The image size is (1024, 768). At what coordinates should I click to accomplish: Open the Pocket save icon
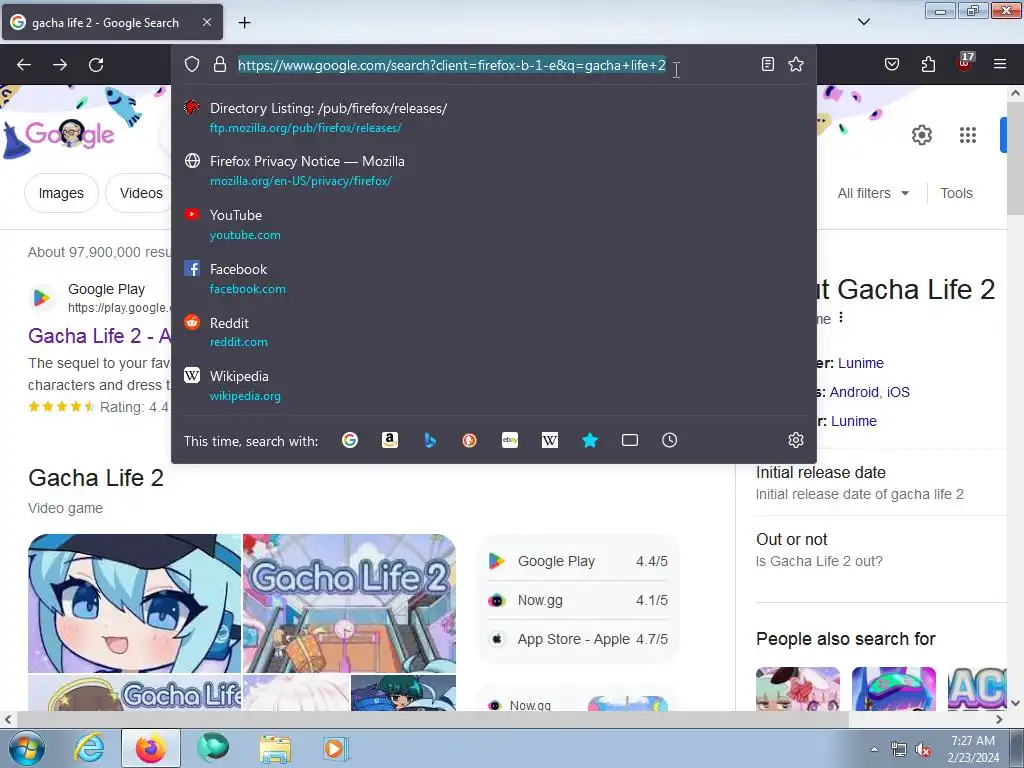click(891, 64)
